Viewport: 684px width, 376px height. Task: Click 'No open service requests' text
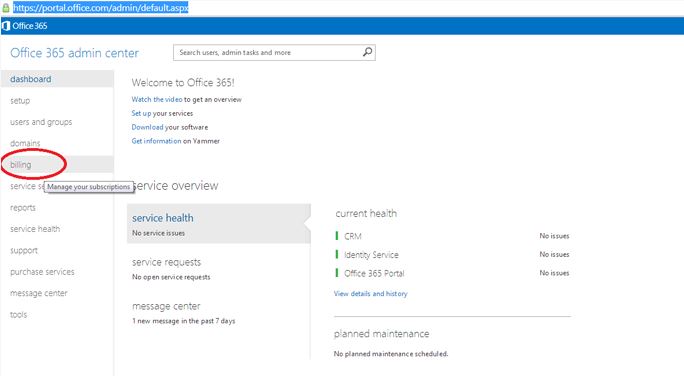coord(171,277)
